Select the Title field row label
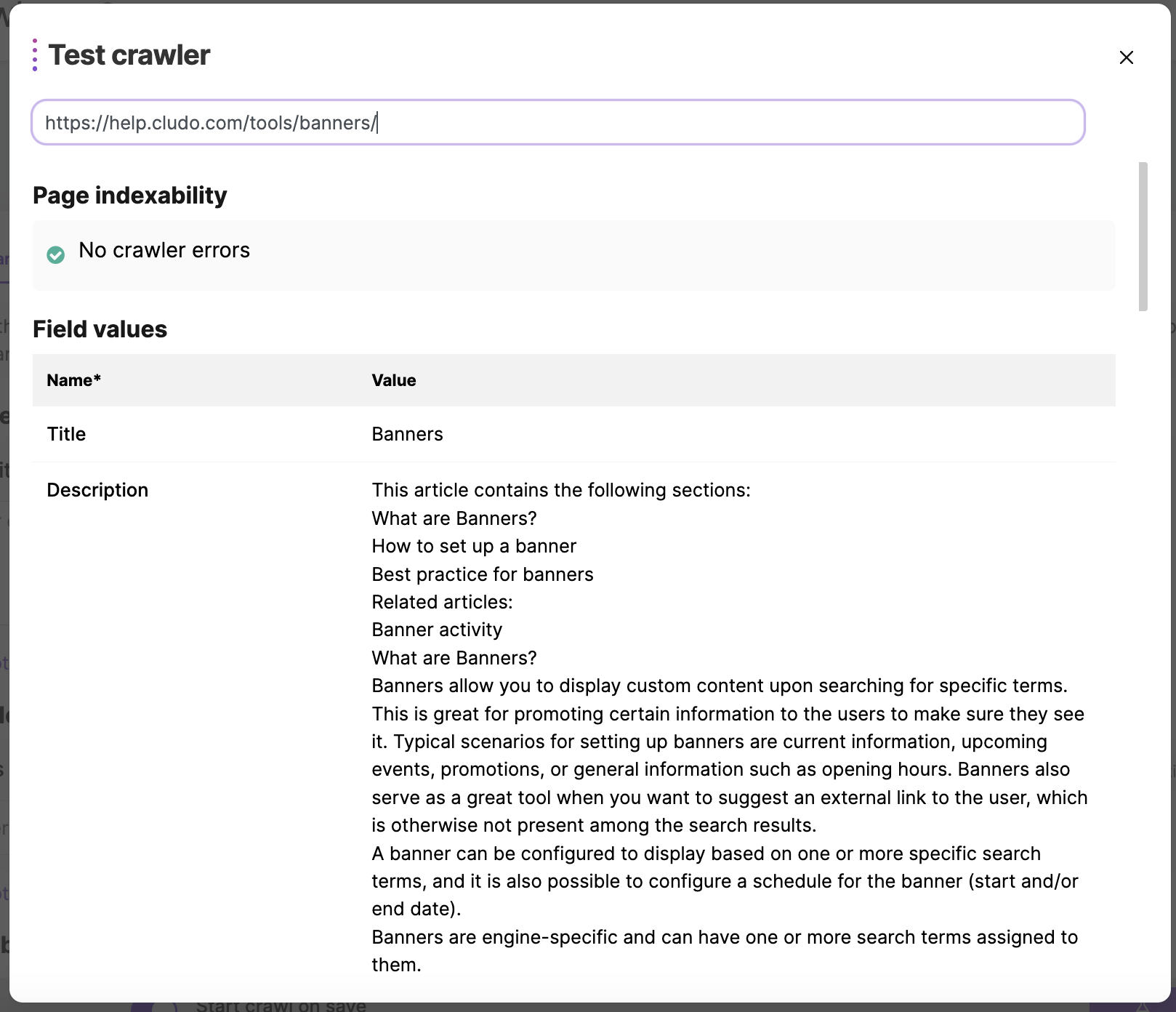This screenshot has width=1176, height=1012. [67, 434]
